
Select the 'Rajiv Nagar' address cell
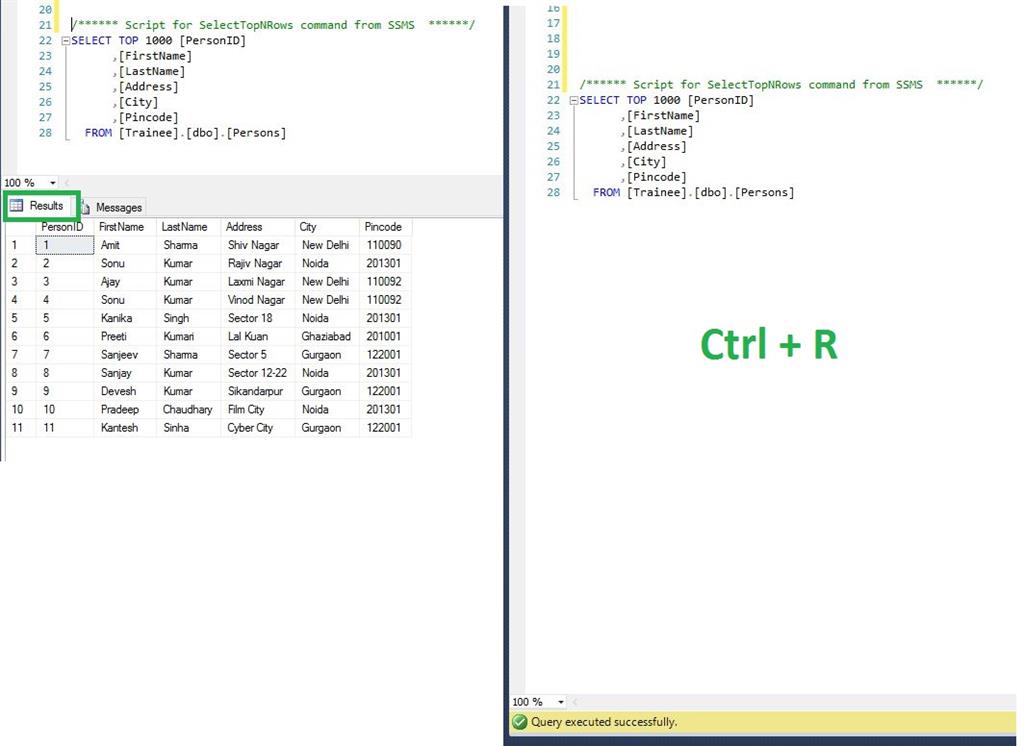pos(257,263)
